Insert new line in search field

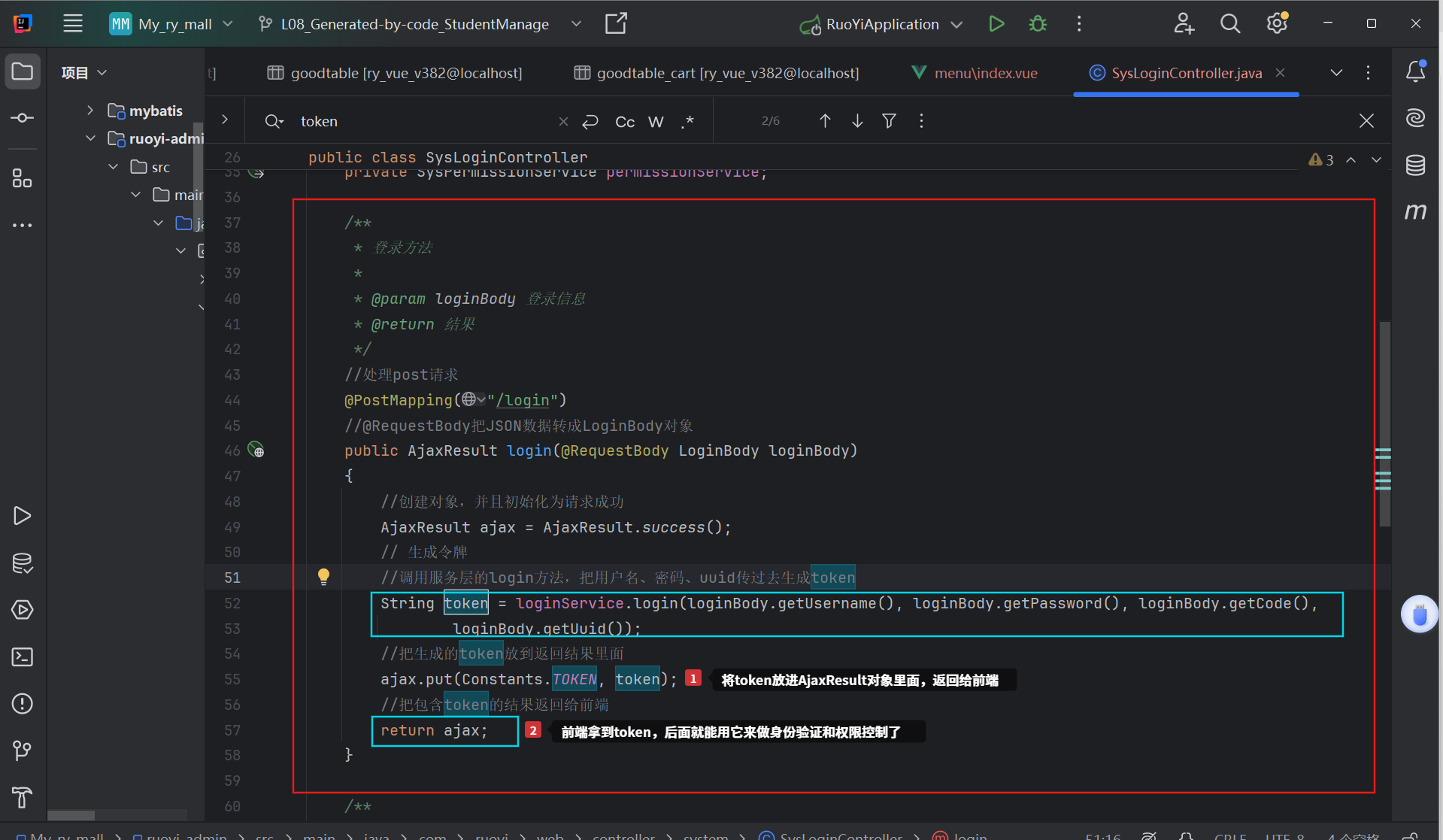590,121
